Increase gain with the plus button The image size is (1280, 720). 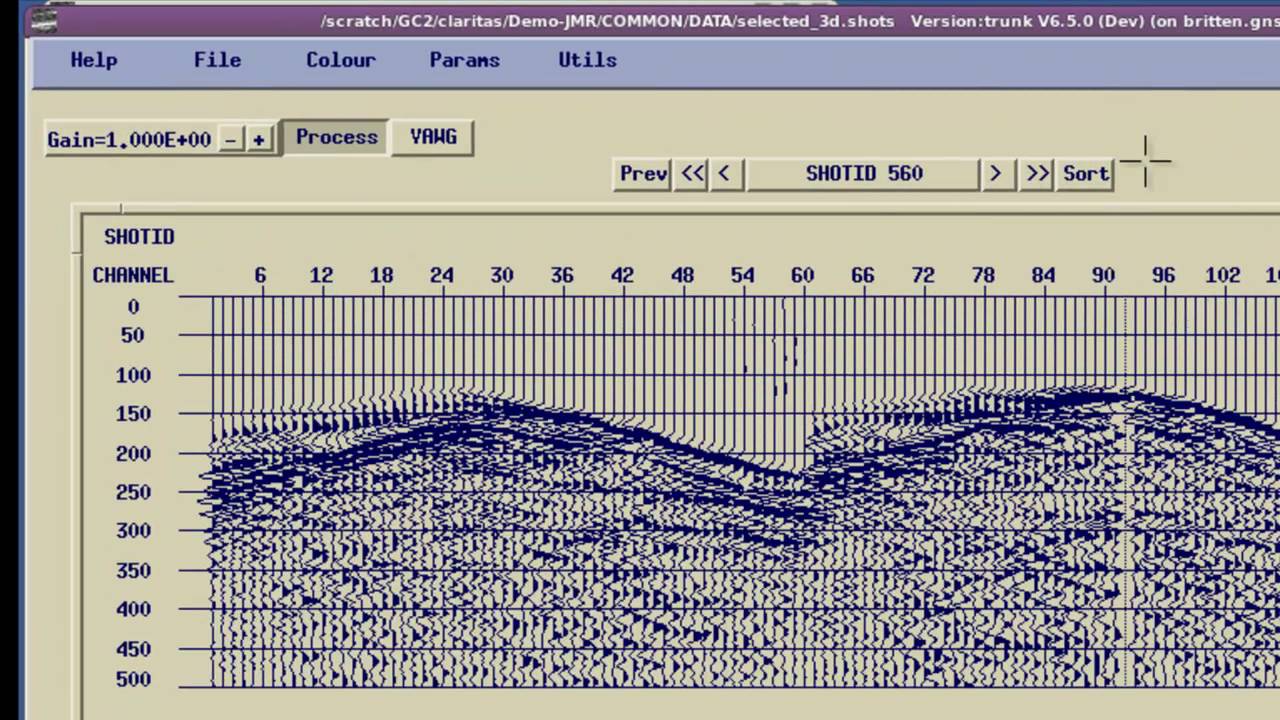[x=259, y=140]
